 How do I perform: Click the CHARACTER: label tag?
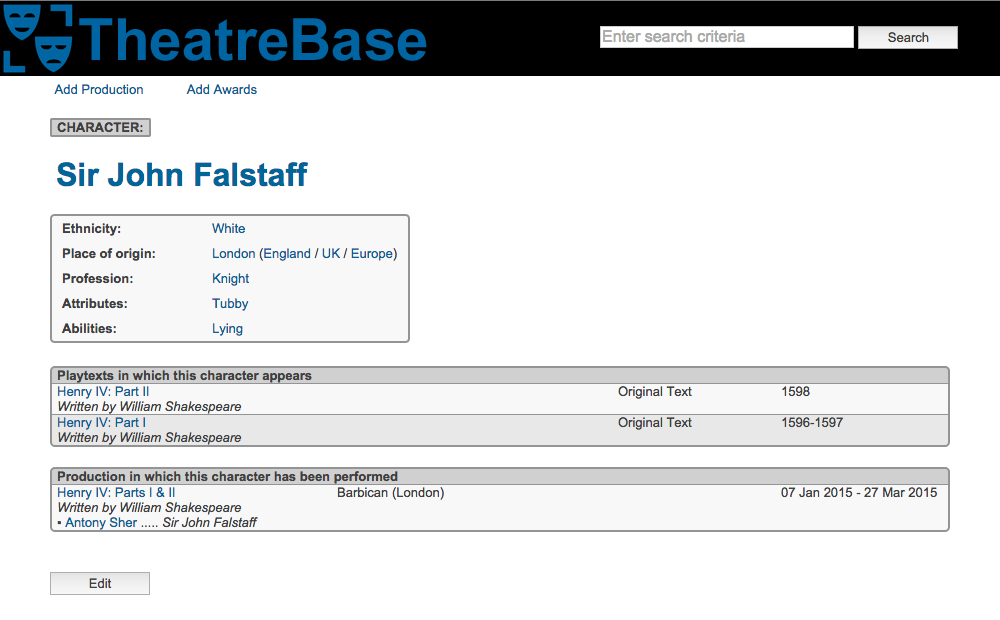pos(100,128)
